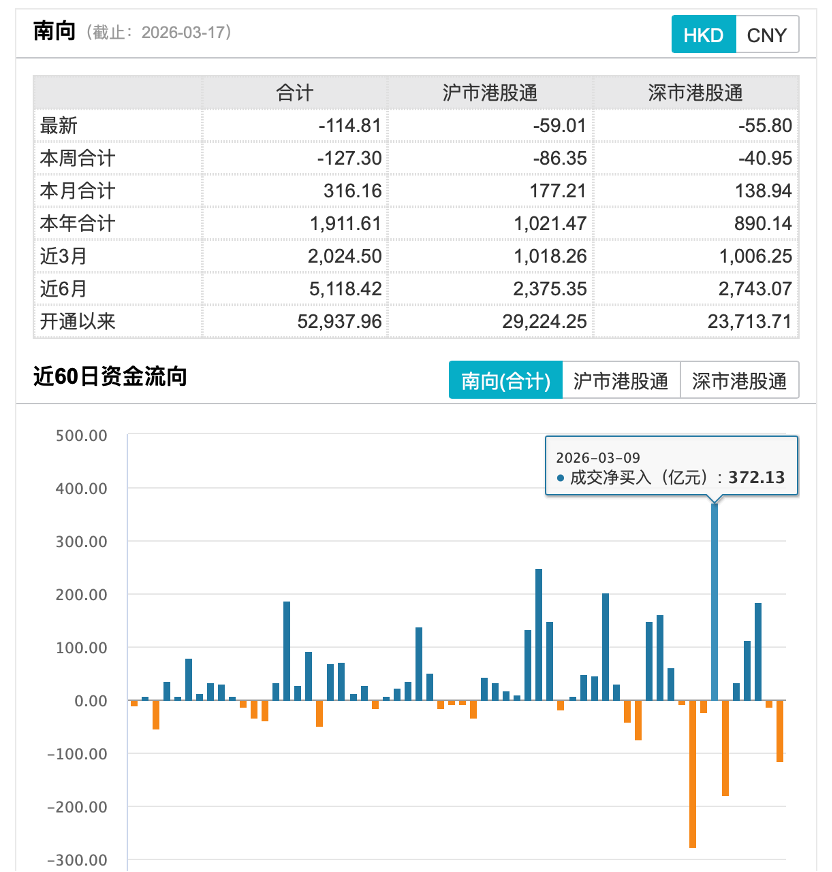Click the tooltip showing 372.13 亿元
The image size is (832, 872).
670,466
